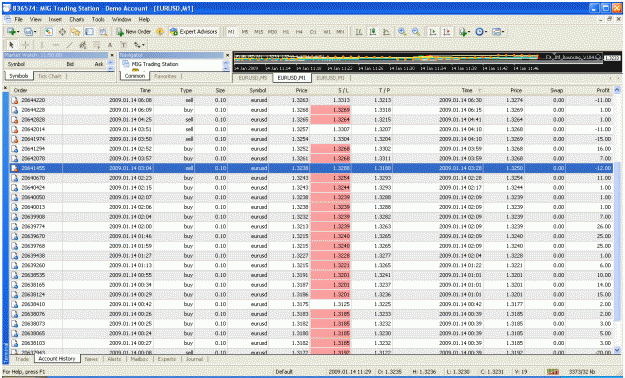Image resolution: width=625 pixels, height=378 pixels.
Task: Open the Charts menu
Action: [77, 19]
